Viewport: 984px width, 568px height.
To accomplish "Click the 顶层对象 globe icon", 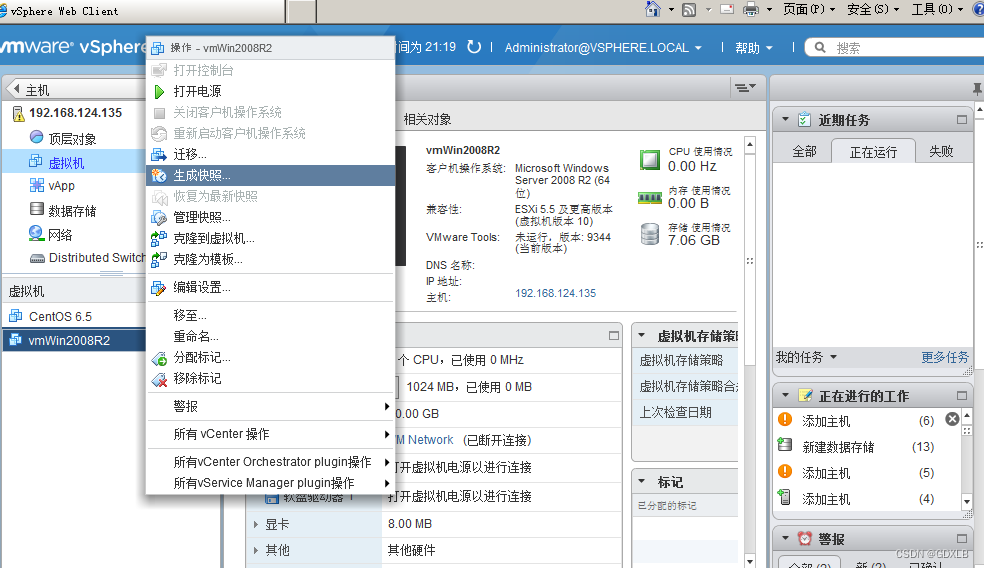I will [x=37, y=137].
